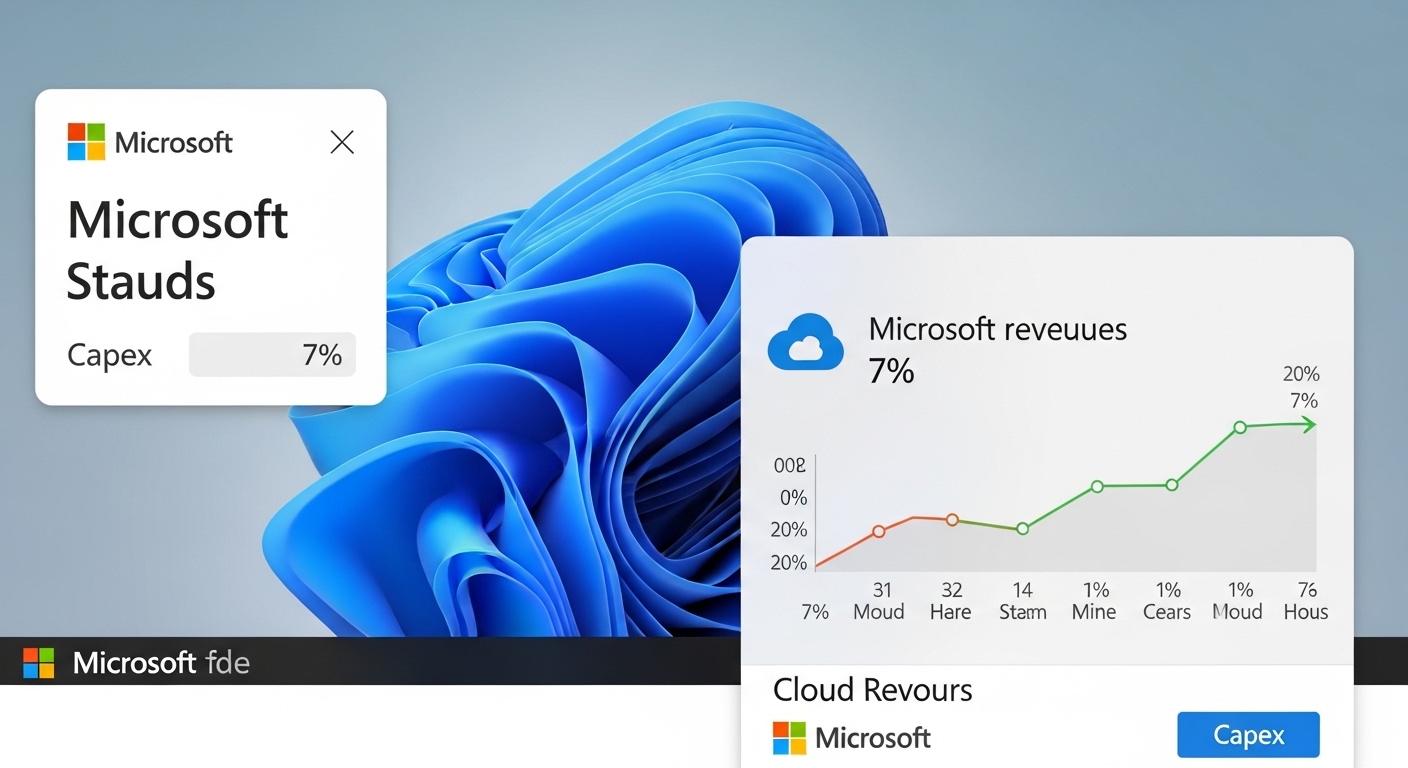This screenshot has width=1408, height=768.
Task: Click the chart value axis scale
Action: (x=789, y=513)
